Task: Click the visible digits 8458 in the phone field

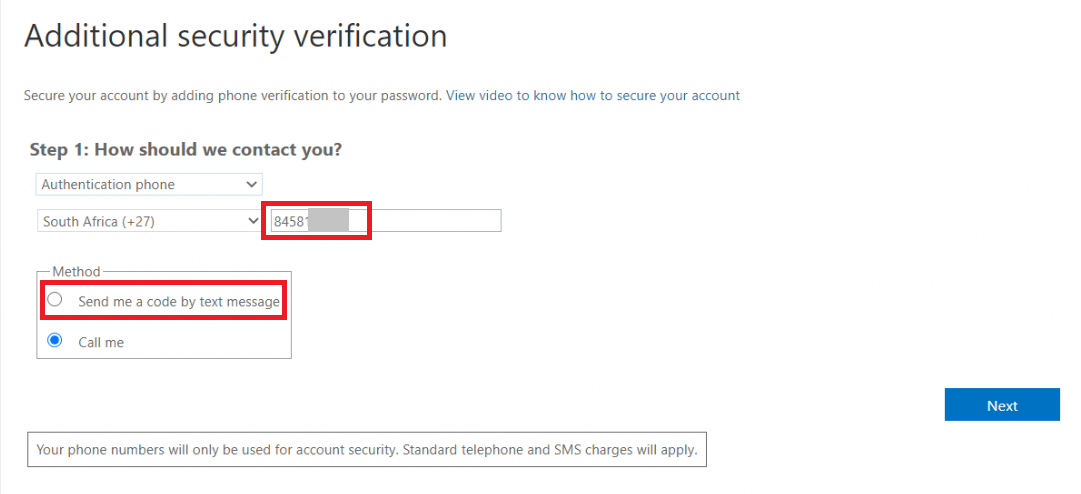Action: [x=290, y=221]
